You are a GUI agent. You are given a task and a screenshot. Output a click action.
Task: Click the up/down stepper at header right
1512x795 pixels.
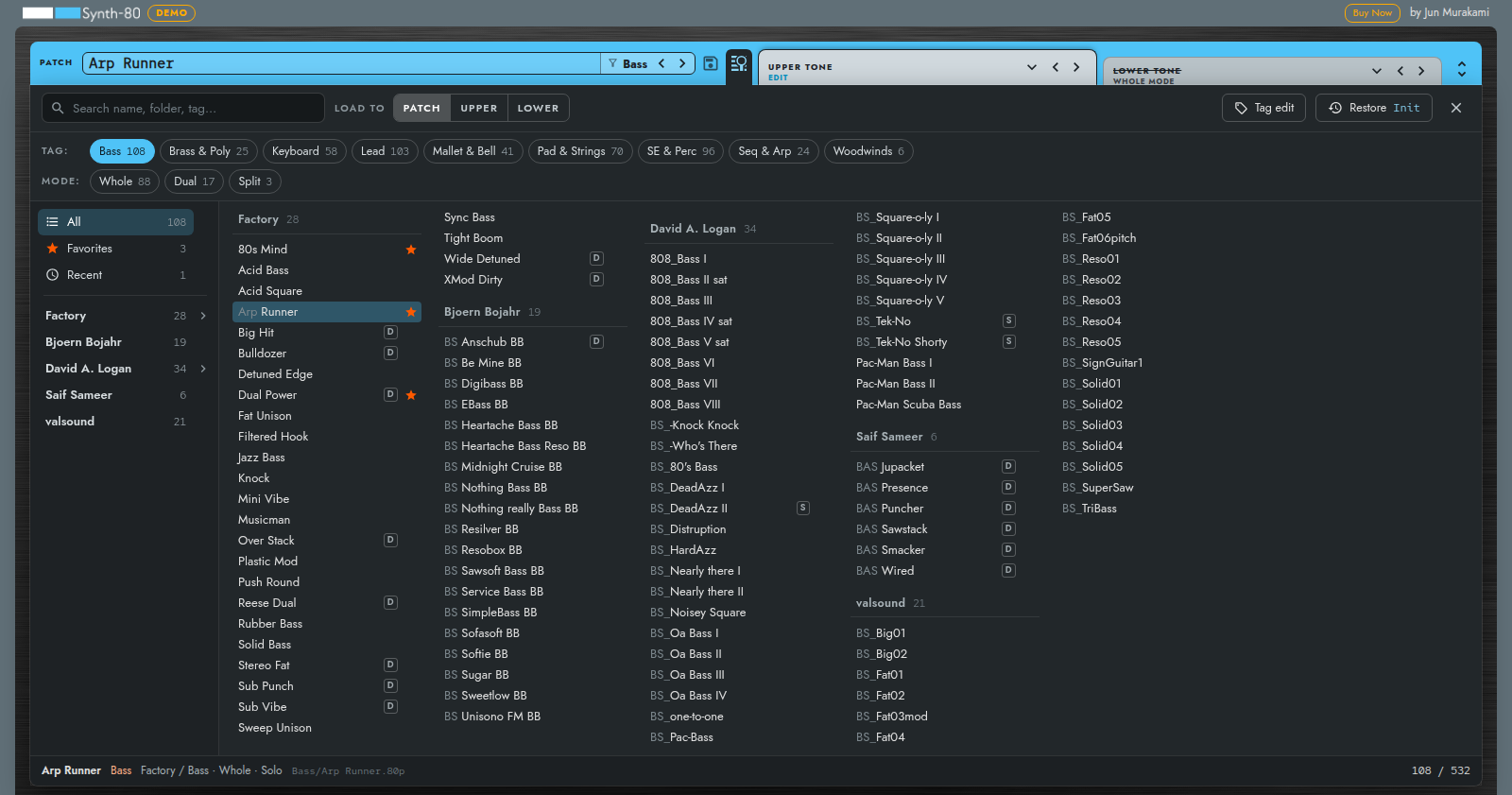tap(1462, 70)
